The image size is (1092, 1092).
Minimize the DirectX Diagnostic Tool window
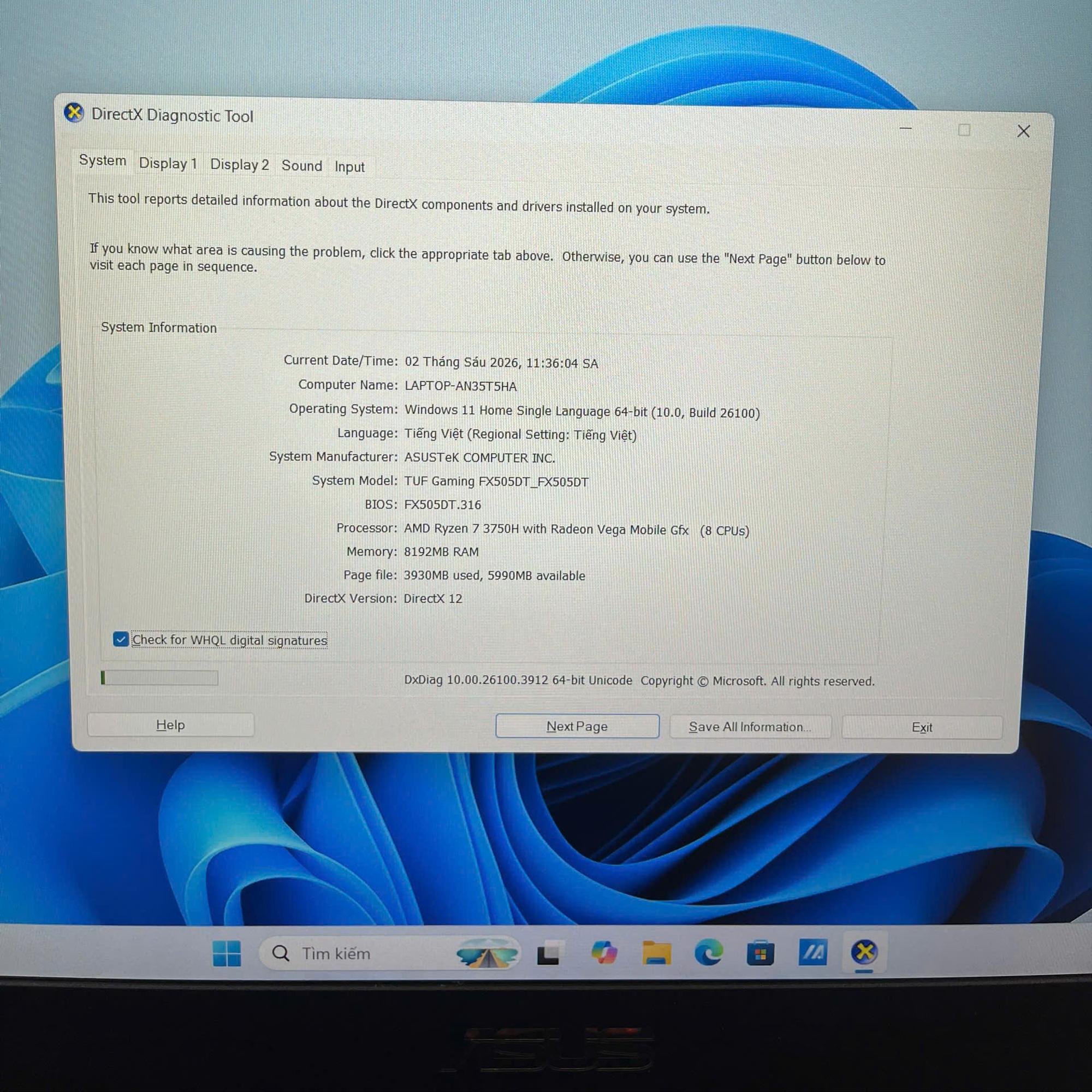(x=905, y=129)
